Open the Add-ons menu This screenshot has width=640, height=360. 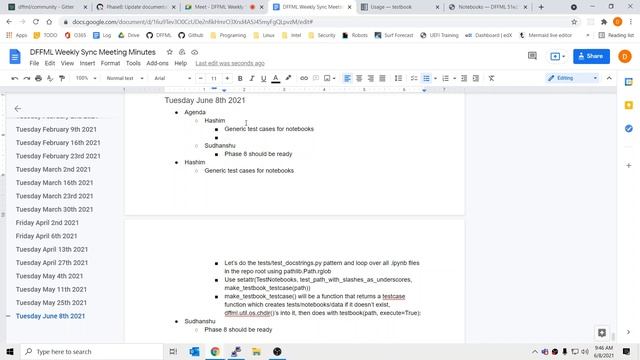coord(157,63)
